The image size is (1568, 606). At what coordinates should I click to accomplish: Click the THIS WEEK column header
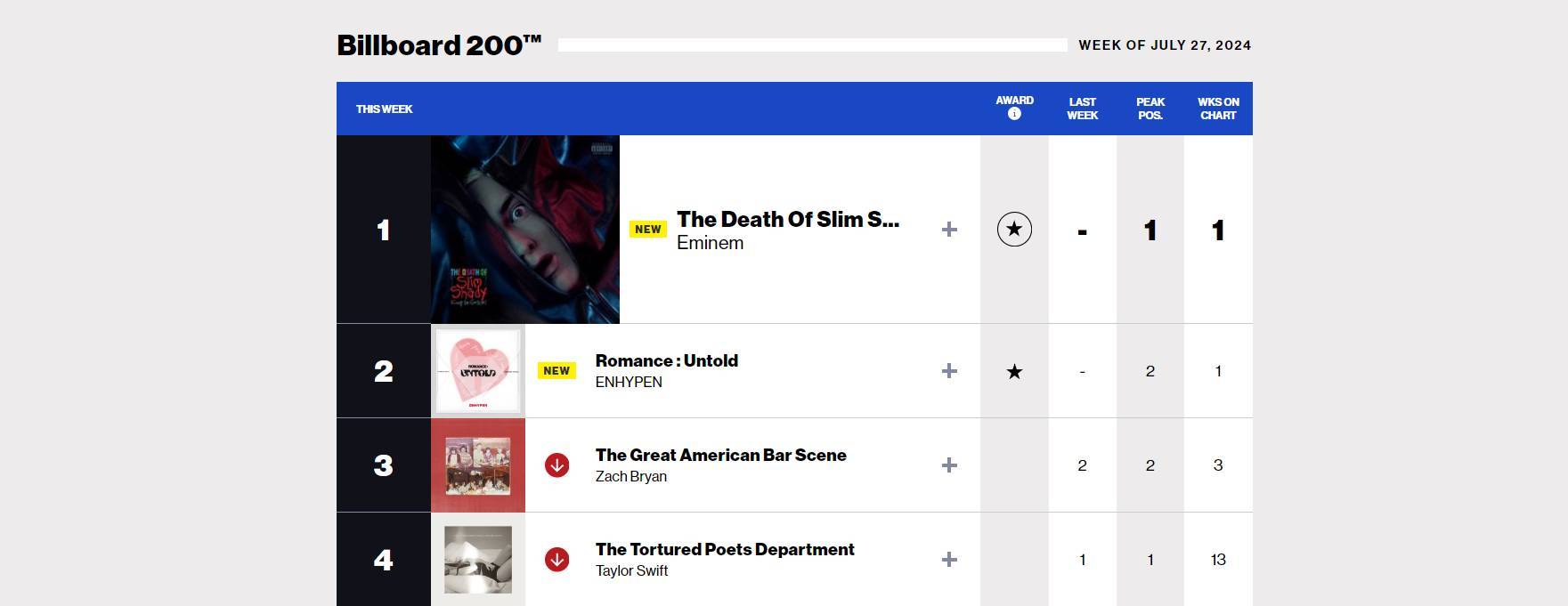click(384, 109)
